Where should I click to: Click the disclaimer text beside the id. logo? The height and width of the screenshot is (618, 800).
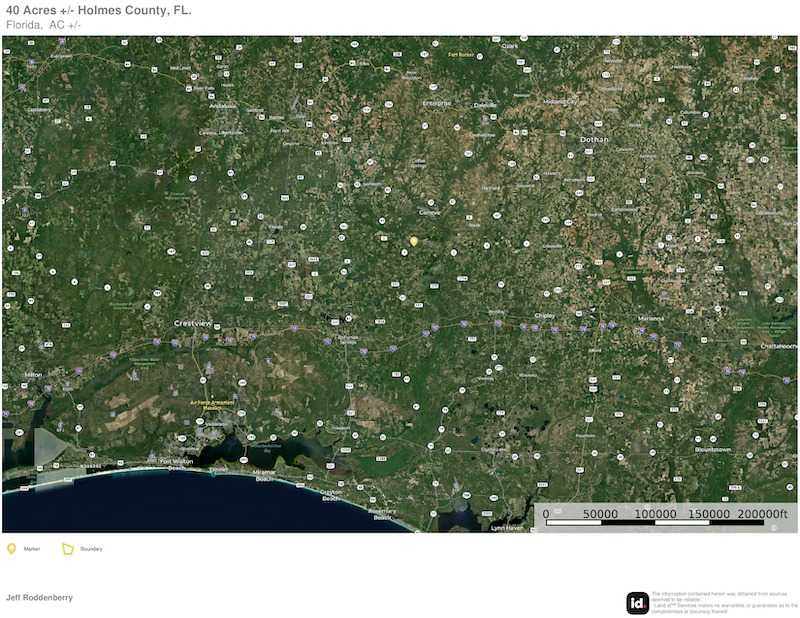click(x=724, y=603)
